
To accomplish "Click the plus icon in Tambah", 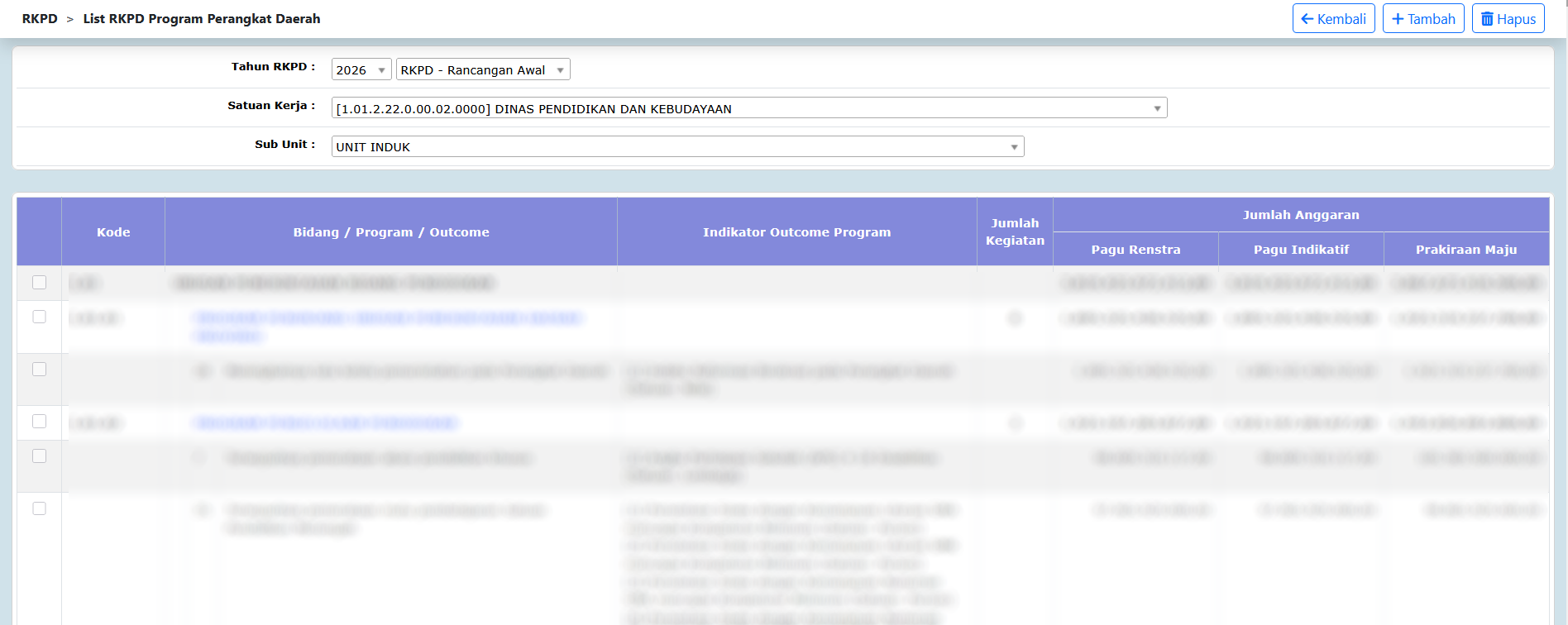I will (1398, 19).
